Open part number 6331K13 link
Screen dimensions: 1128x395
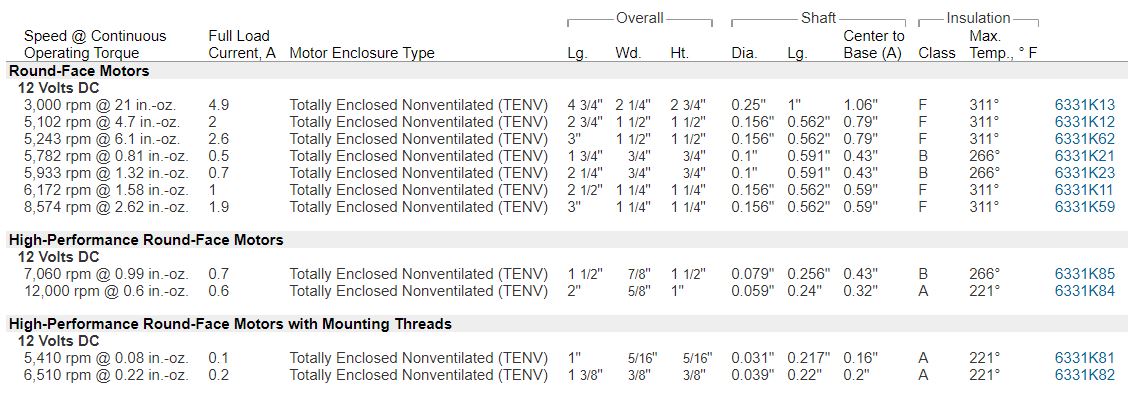tap(1084, 104)
